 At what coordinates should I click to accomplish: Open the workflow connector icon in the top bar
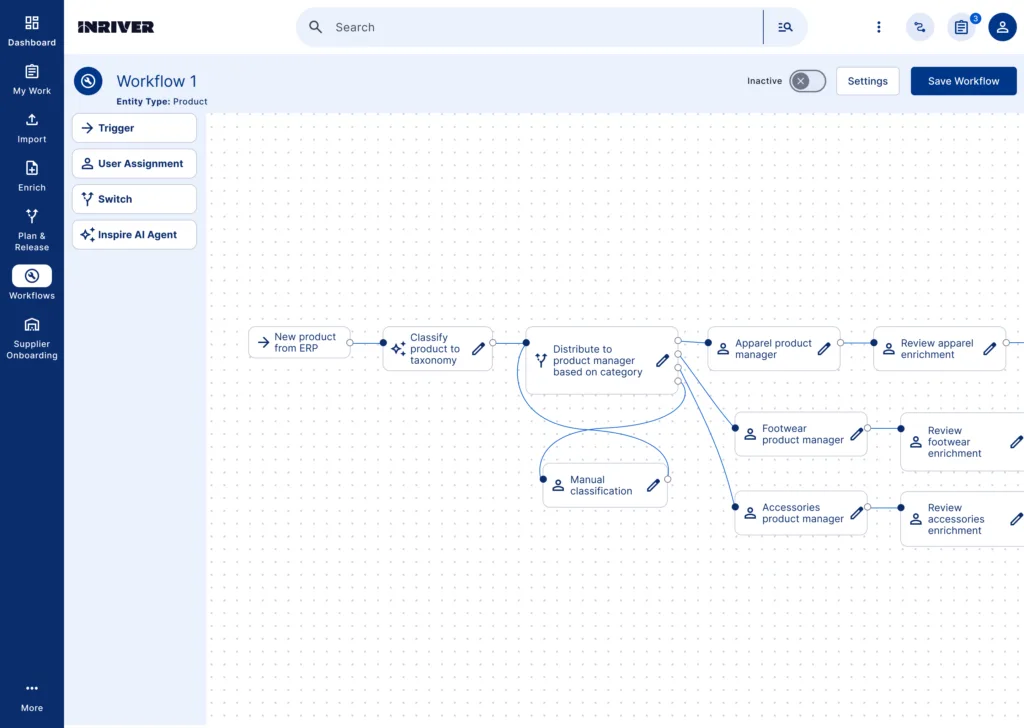(x=920, y=27)
